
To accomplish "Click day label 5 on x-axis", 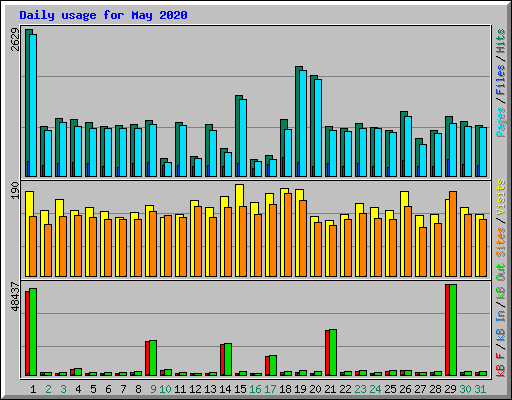I will coord(93,389).
